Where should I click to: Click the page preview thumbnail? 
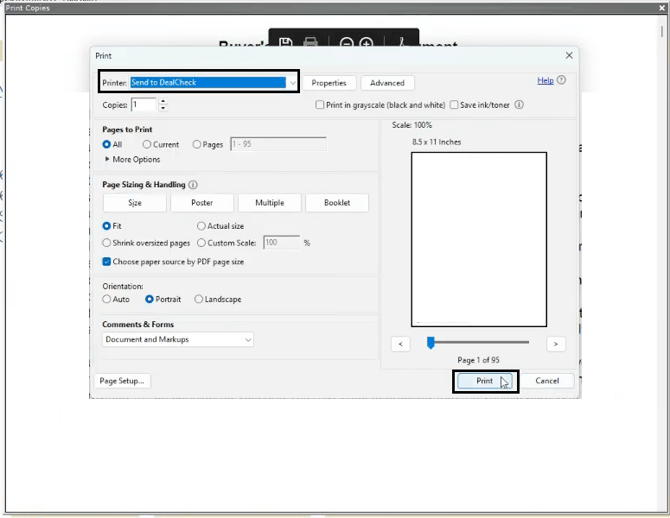point(479,239)
